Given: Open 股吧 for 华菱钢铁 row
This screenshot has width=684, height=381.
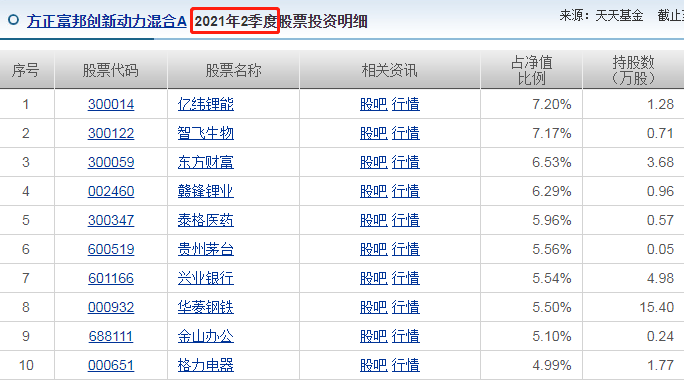Looking at the screenshot, I should (373, 307).
